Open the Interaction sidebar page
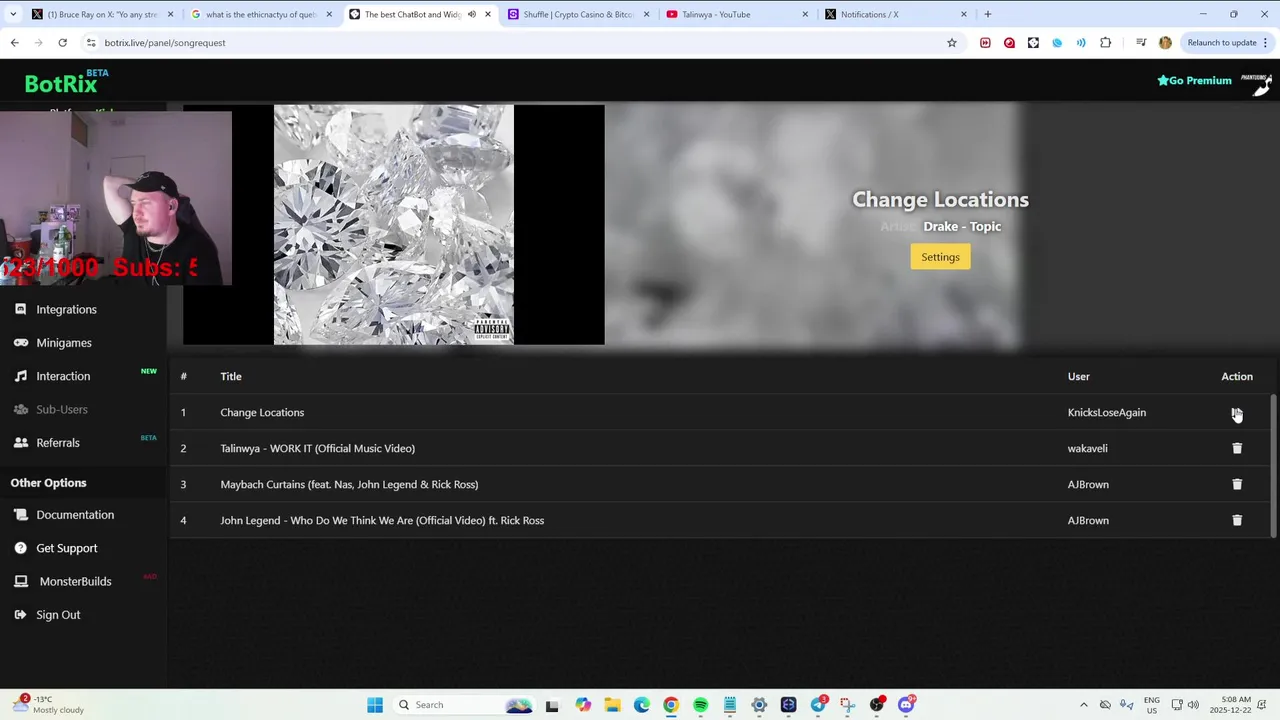The height and width of the screenshot is (720, 1280). 63,376
